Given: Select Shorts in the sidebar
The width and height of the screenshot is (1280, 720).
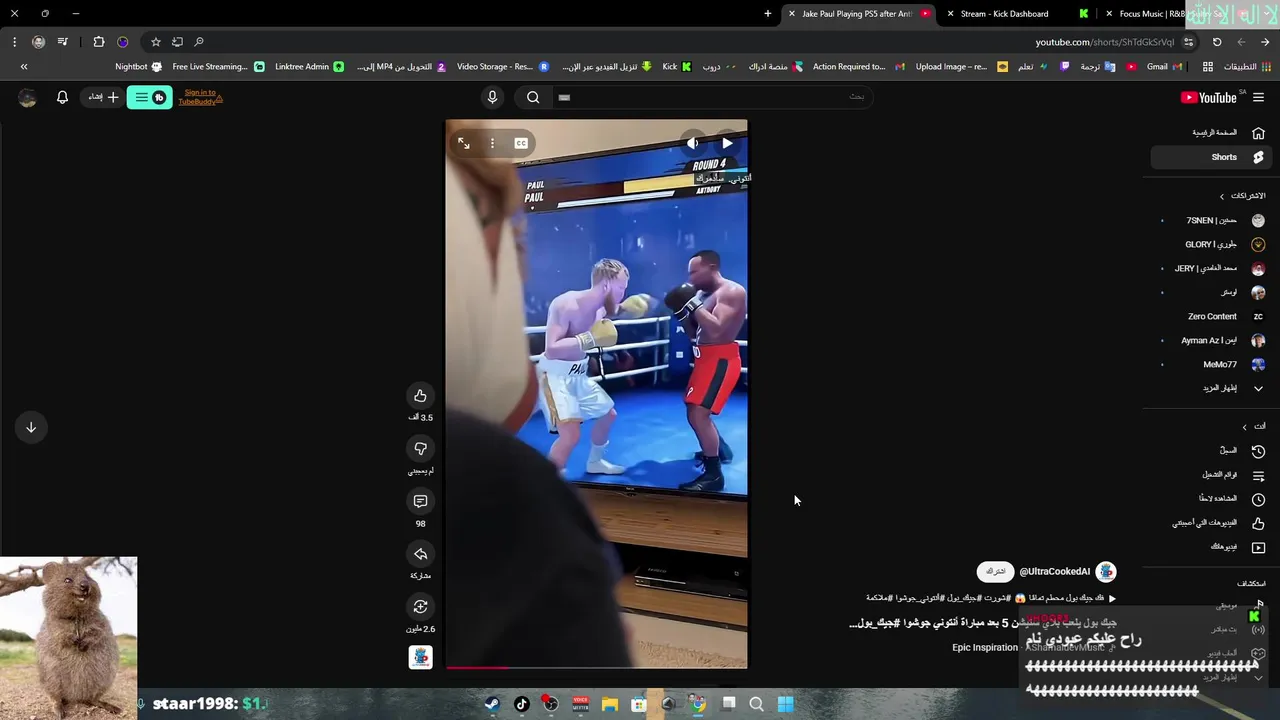Looking at the screenshot, I should point(1209,157).
